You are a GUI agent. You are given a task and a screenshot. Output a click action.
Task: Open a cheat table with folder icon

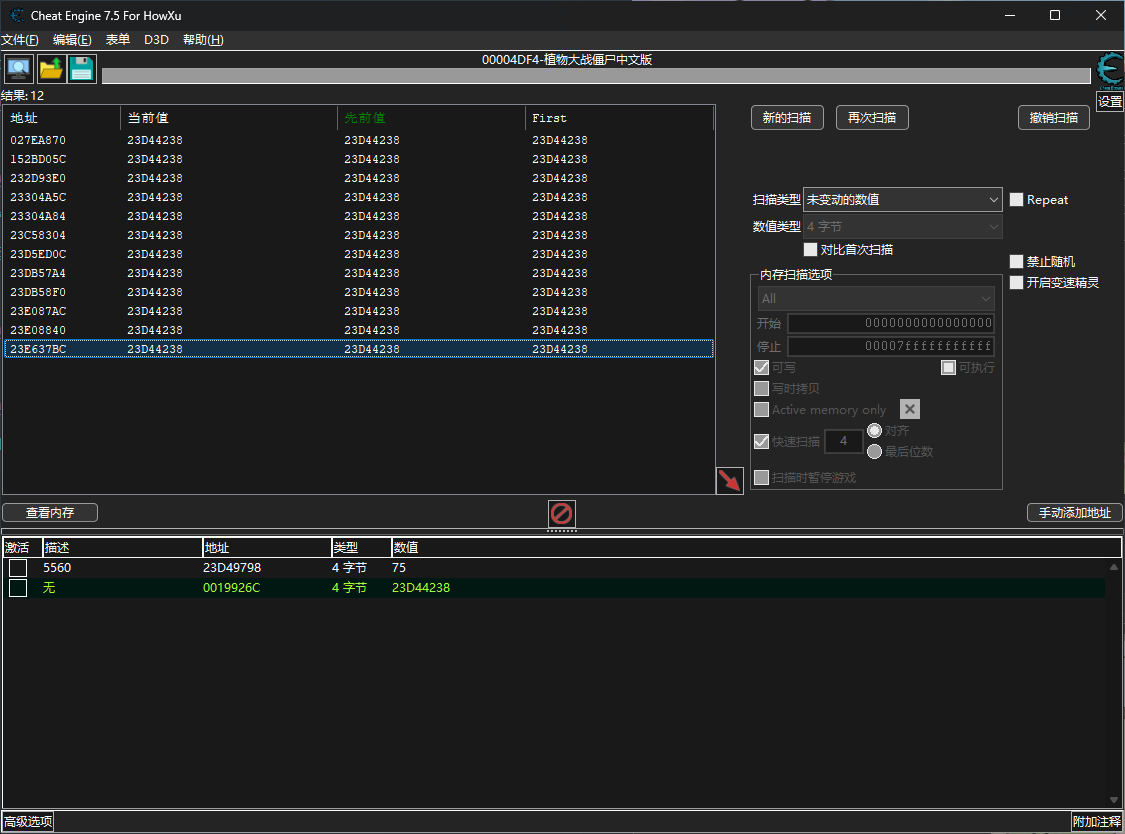tap(50, 68)
